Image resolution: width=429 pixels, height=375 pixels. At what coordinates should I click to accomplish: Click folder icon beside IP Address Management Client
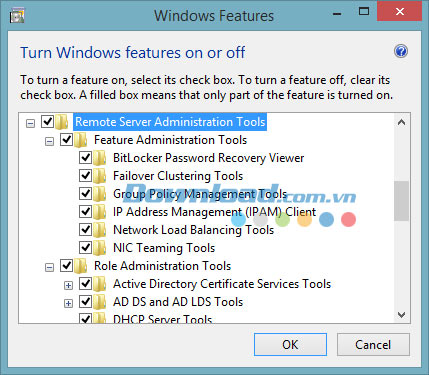[x=100, y=212]
